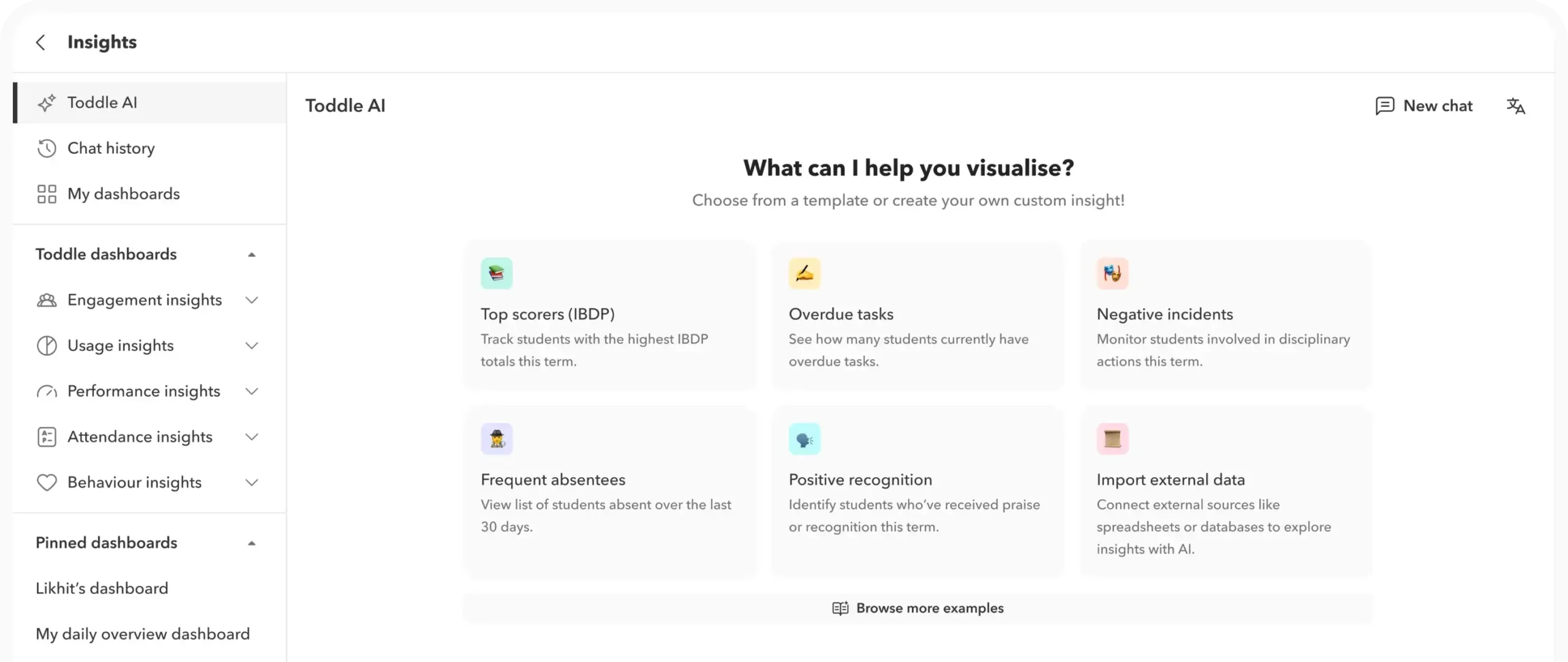Collapse the Pinned dashboards section
The width and height of the screenshot is (1568, 662).
(252, 543)
